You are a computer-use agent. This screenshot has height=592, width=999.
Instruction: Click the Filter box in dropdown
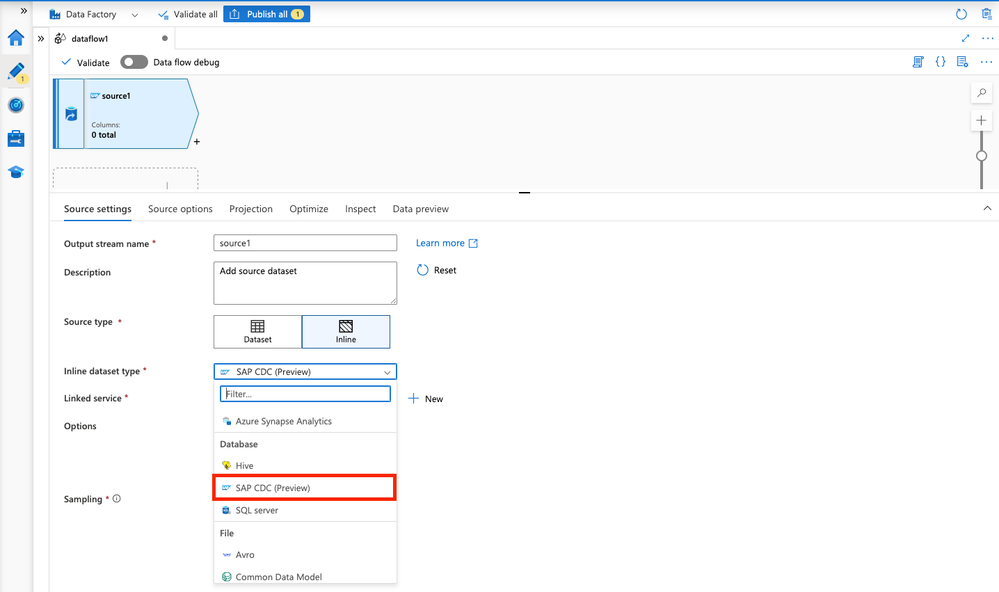pyautogui.click(x=305, y=394)
